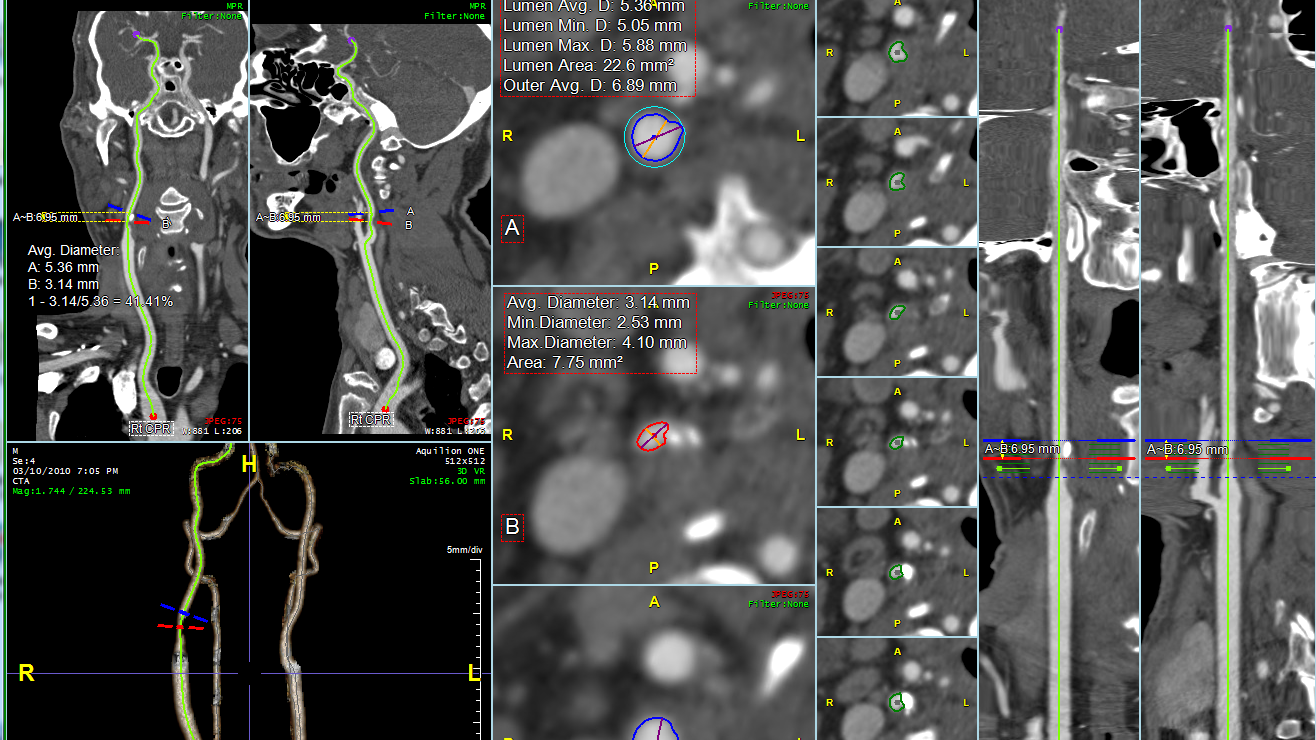Click the A~B:6.95 mm label in first stretched view

(x=1022, y=449)
